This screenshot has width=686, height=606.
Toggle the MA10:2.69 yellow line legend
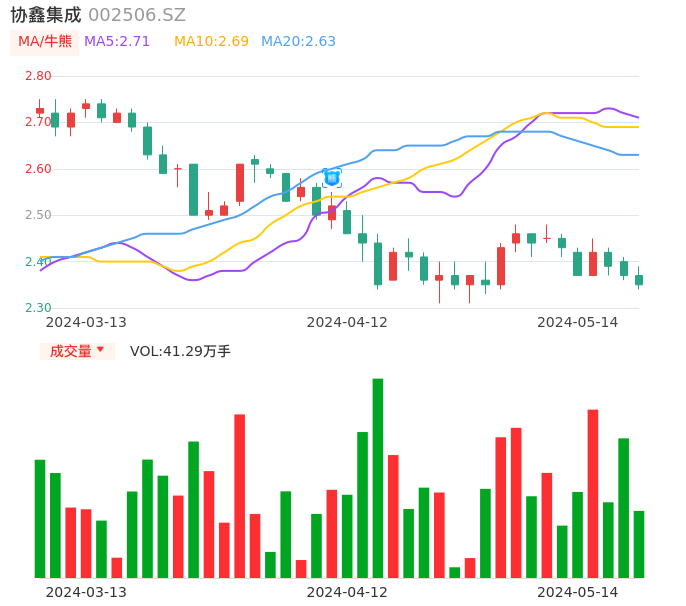[x=211, y=42]
